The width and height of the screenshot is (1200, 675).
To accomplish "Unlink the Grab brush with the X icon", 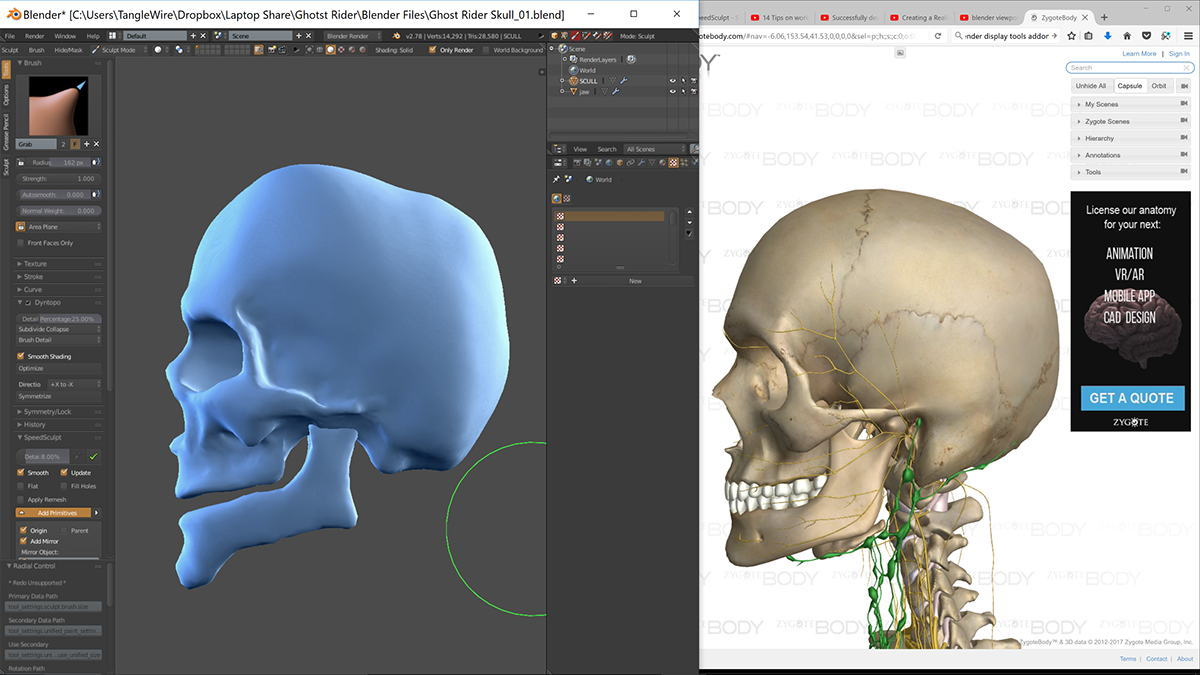I will coord(96,144).
